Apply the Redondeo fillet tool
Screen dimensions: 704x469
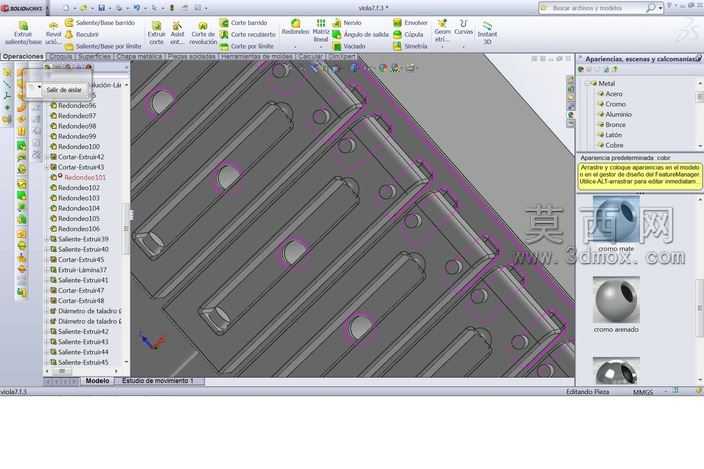pyautogui.click(x=295, y=27)
